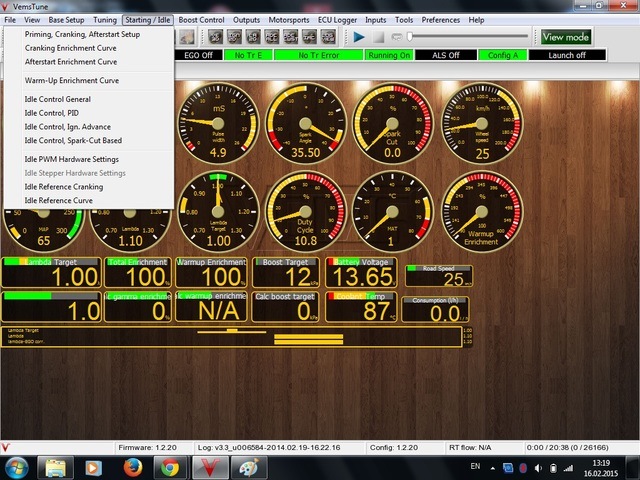
Task: Select Idle Control, Spark-Cut Based
Action: click(x=89, y=140)
